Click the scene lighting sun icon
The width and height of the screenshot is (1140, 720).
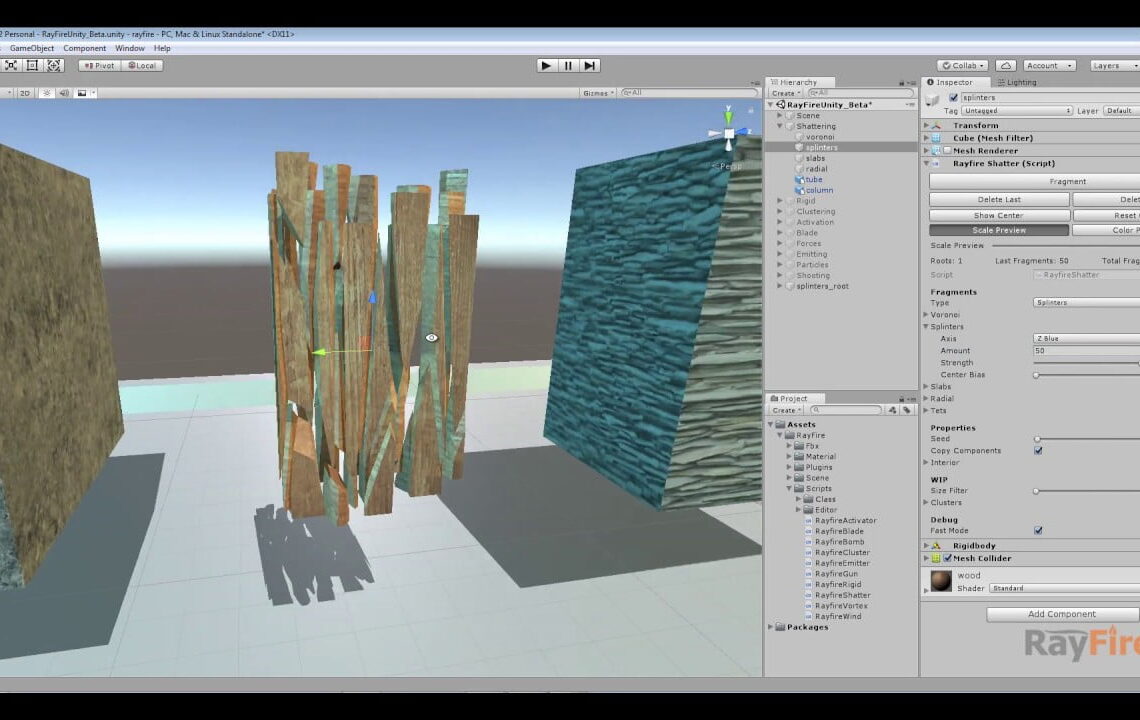click(x=47, y=93)
